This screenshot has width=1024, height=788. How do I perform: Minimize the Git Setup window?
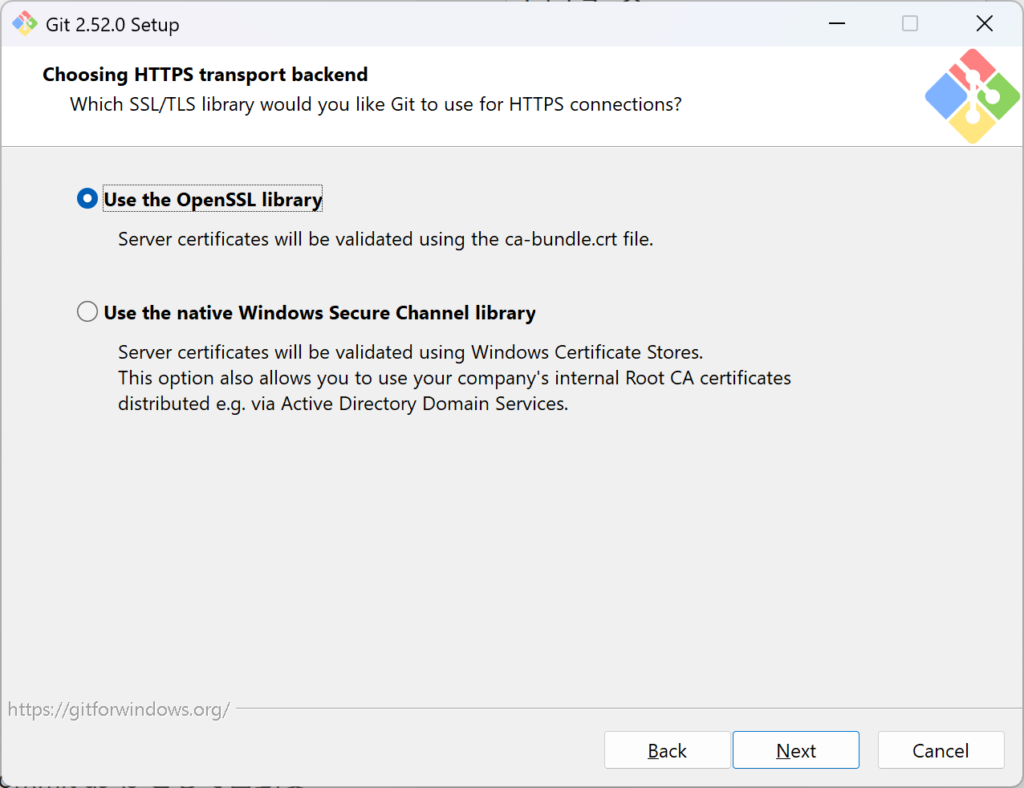(x=834, y=24)
